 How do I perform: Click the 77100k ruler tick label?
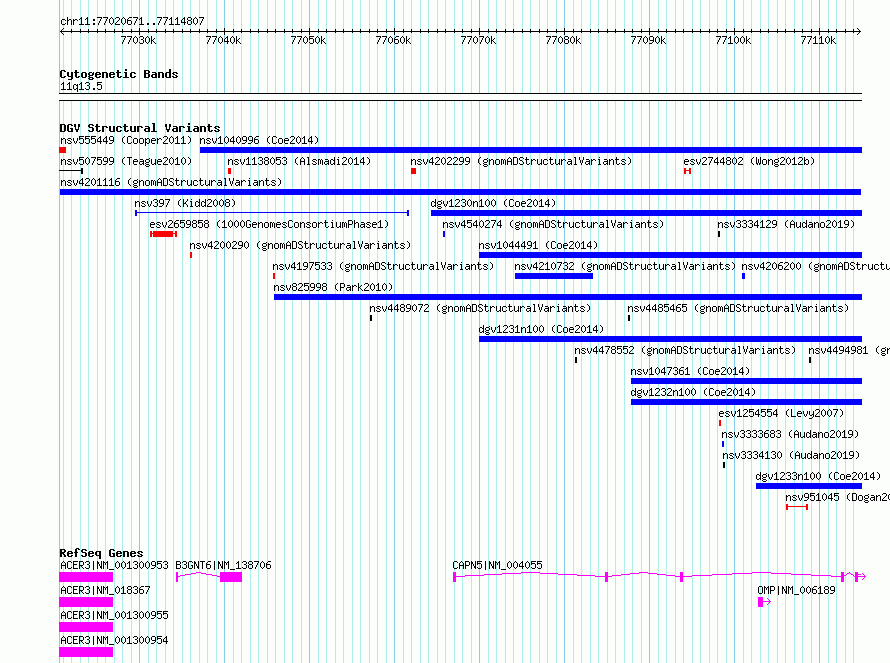[x=733, y=40]
